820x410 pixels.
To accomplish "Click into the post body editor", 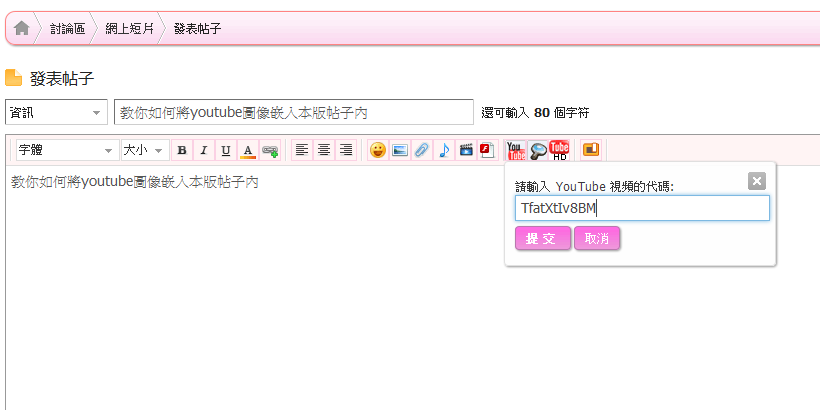I will [x=413, y=288].
